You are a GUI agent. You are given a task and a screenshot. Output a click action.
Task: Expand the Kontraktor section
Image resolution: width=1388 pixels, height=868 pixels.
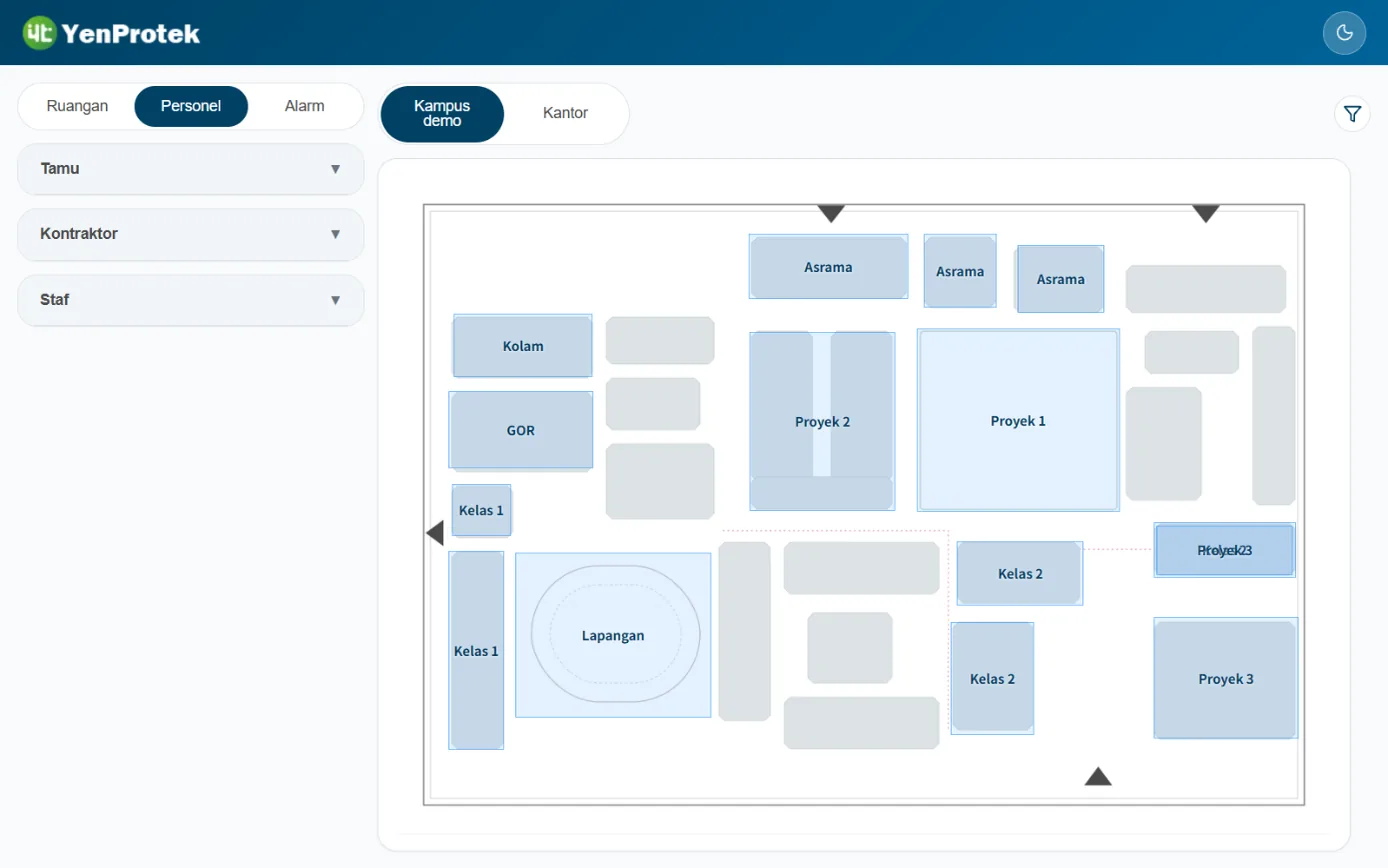click(191, 234)
